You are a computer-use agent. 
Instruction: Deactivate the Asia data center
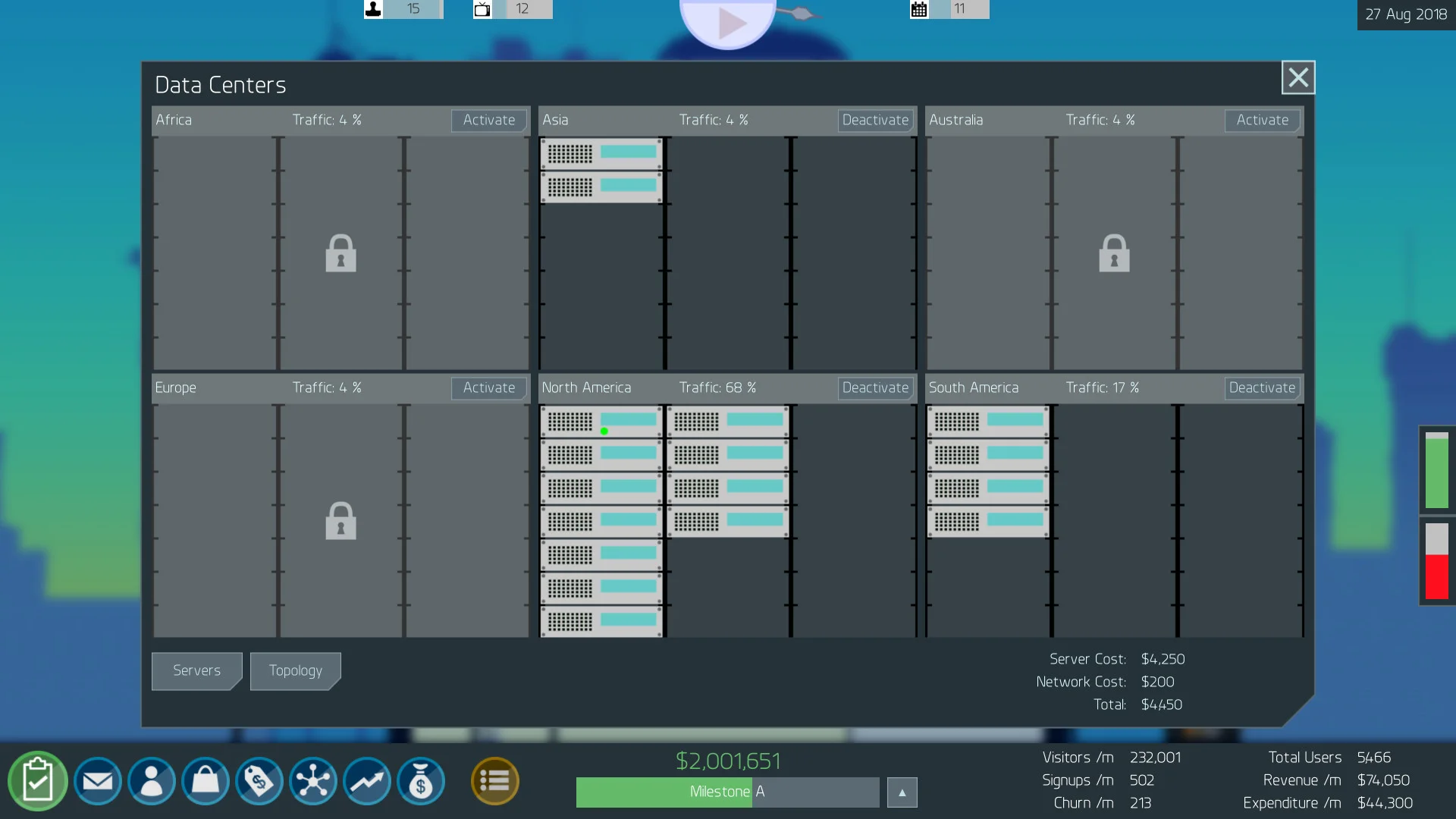pyautogui.click(x=875, y=121)
